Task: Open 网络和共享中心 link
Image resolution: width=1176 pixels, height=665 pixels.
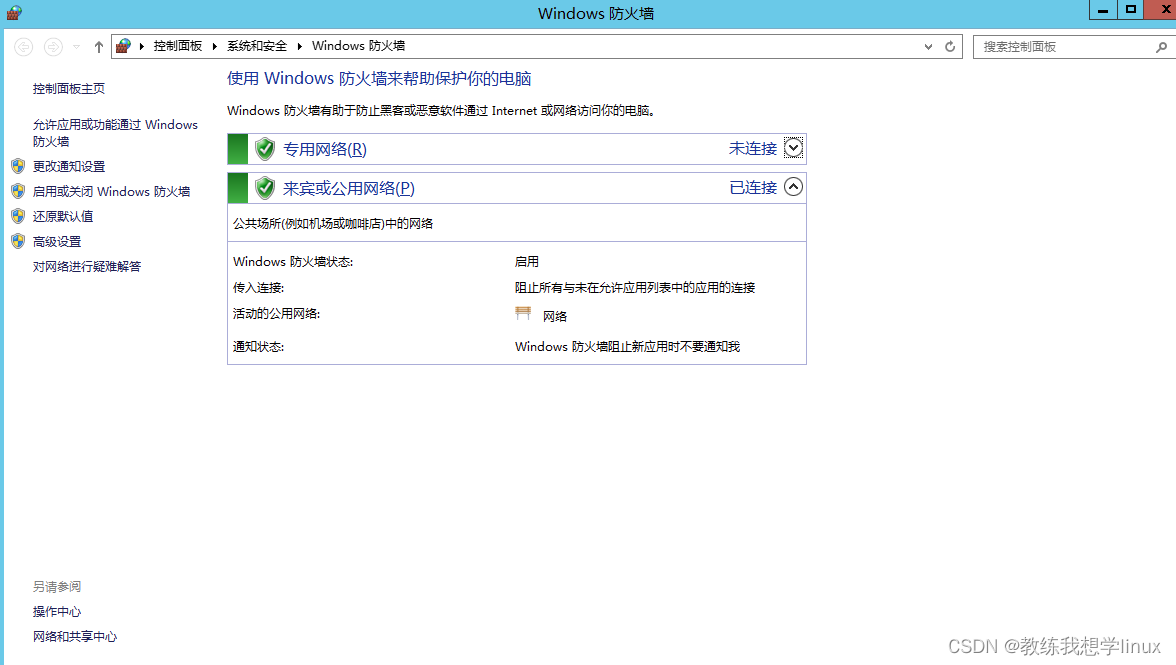Action: [x=74, y=637]
